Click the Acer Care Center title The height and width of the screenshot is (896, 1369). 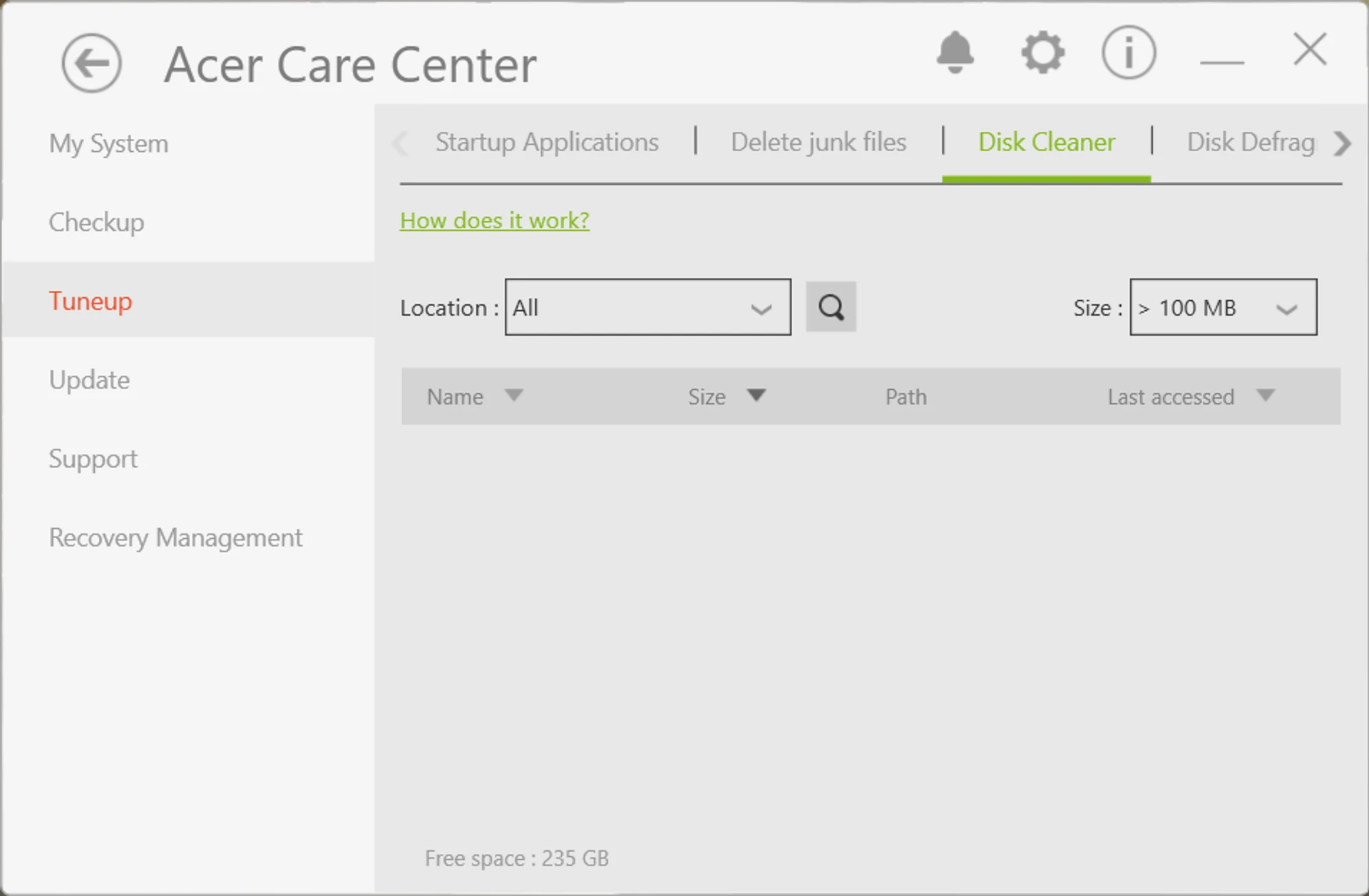(x=350, y=65)
